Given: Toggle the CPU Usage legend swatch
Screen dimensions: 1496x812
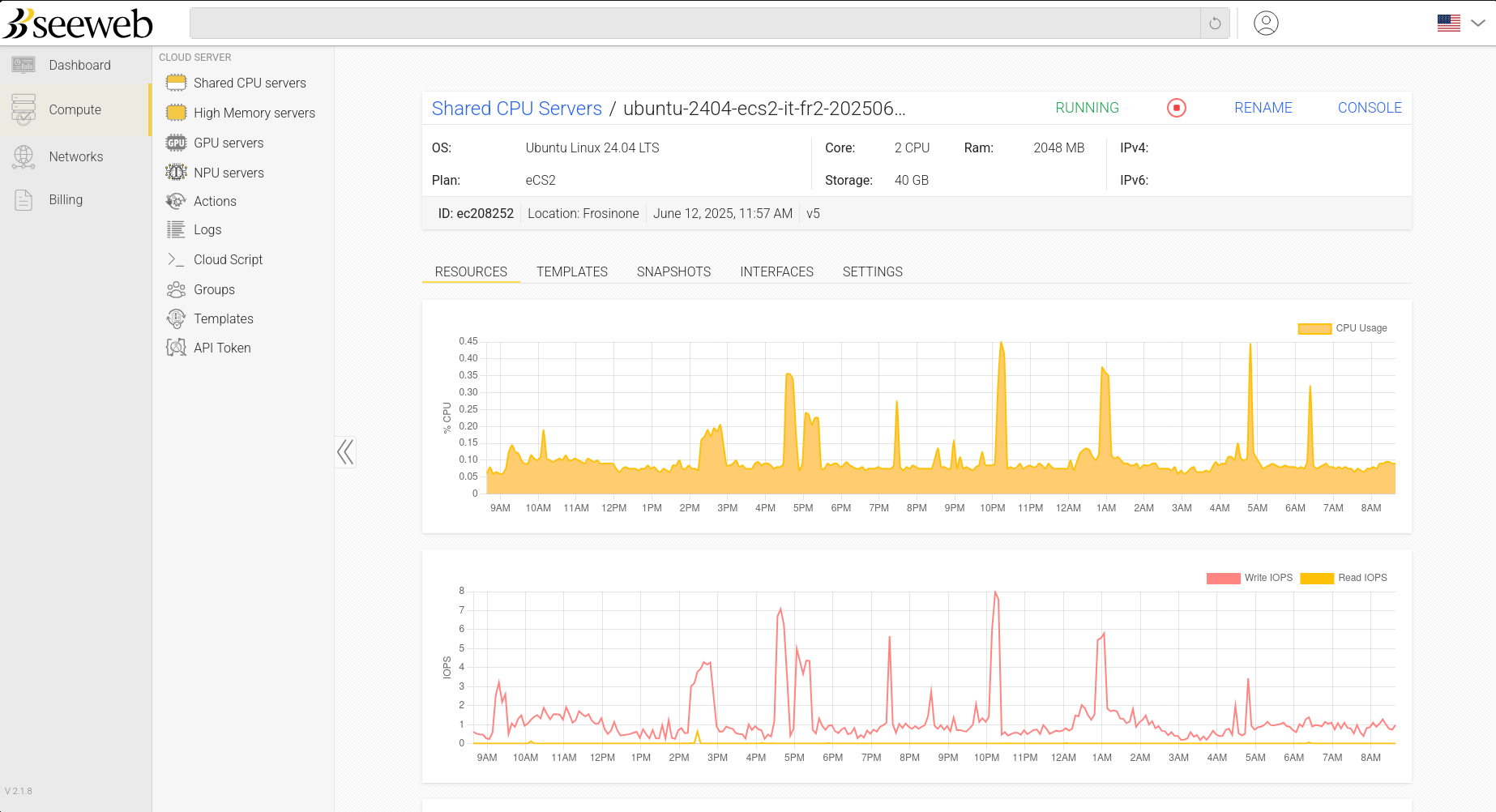Looking at the screenshot, I should pos(1314,328).
